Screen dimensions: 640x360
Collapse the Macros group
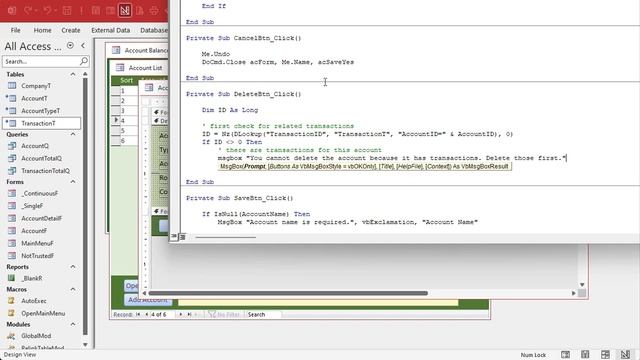coord(73,289)
